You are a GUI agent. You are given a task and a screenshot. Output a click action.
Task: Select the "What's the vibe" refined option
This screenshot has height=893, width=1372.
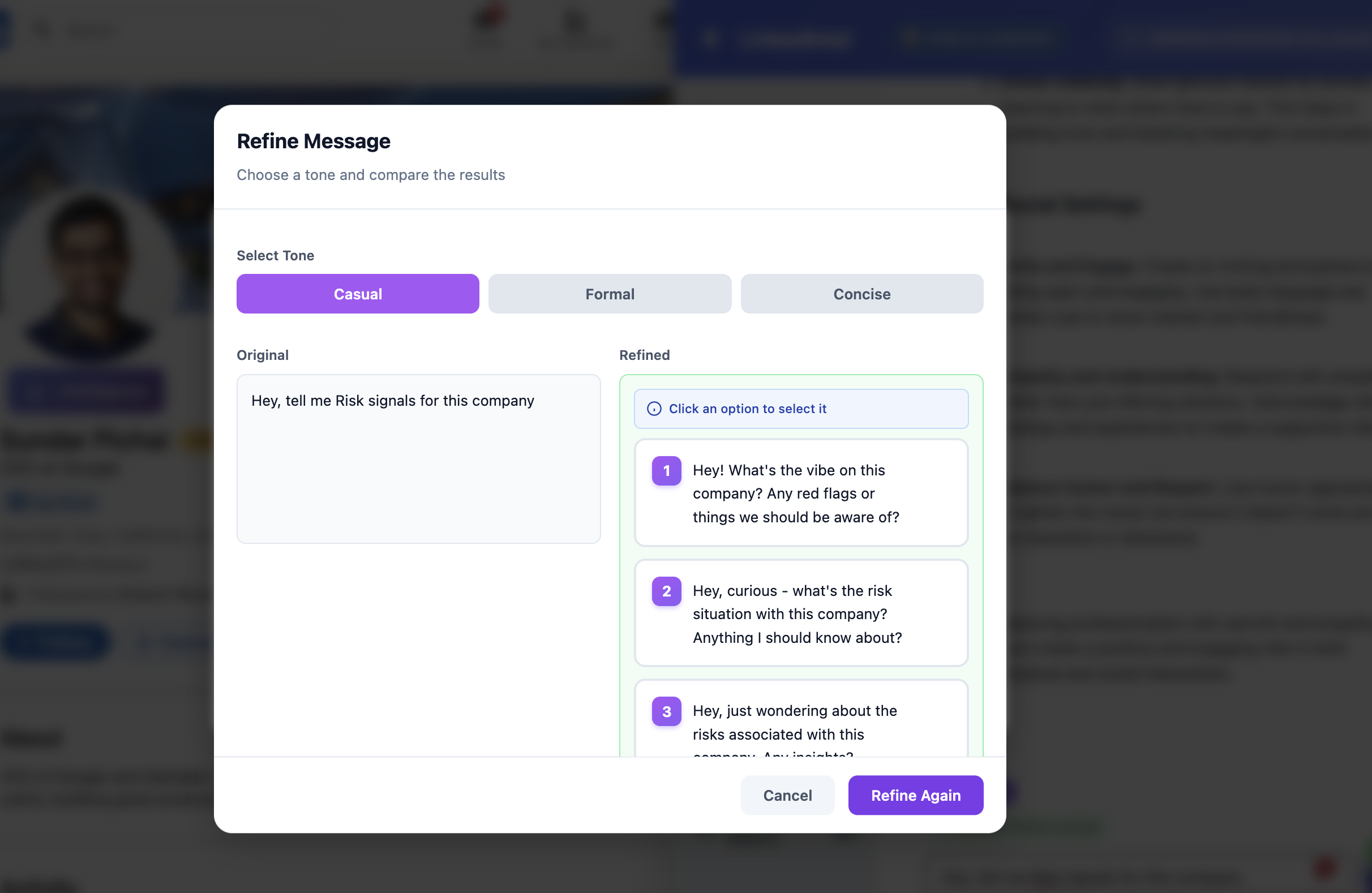click(x=801, y=493)
